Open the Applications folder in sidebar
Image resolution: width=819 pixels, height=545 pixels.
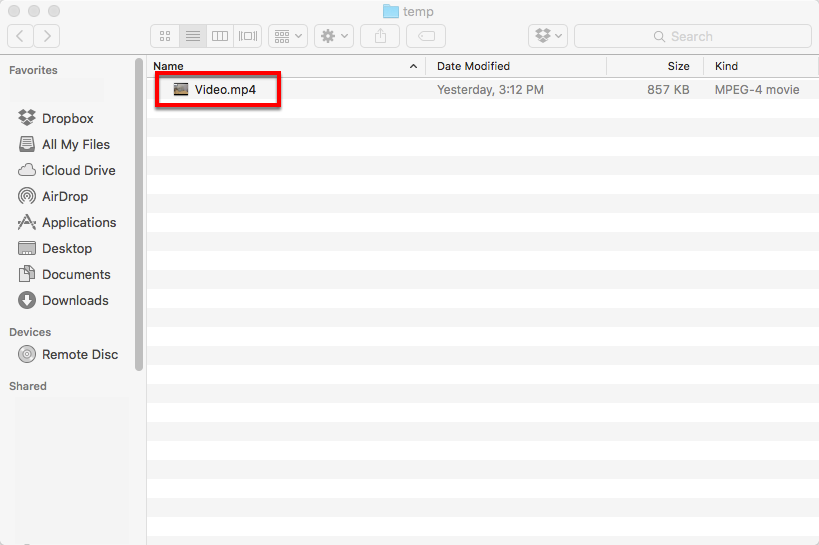[x=67, y=223]
